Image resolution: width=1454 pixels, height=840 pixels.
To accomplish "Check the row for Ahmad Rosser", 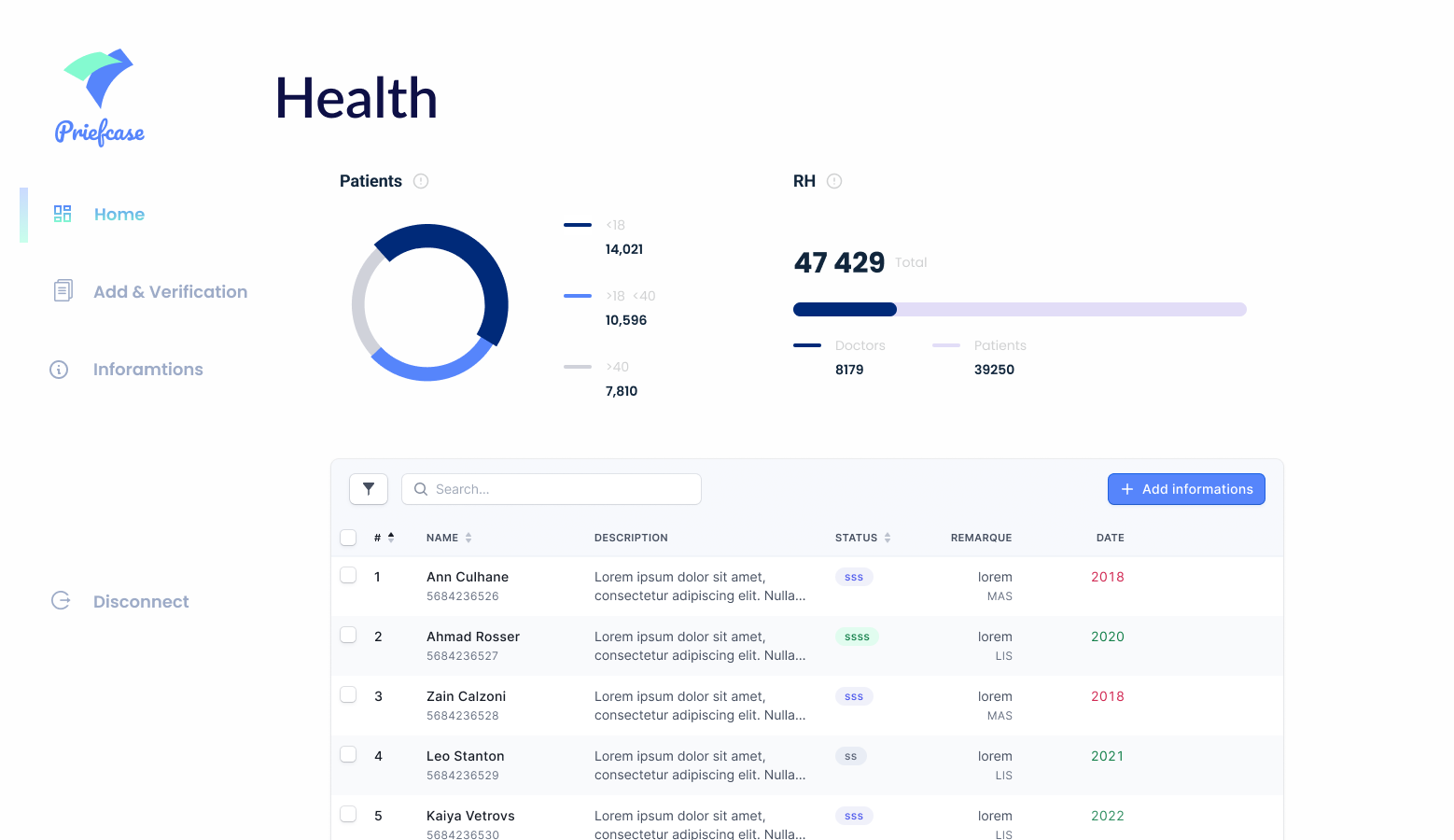I will click(x=348, y=635).
